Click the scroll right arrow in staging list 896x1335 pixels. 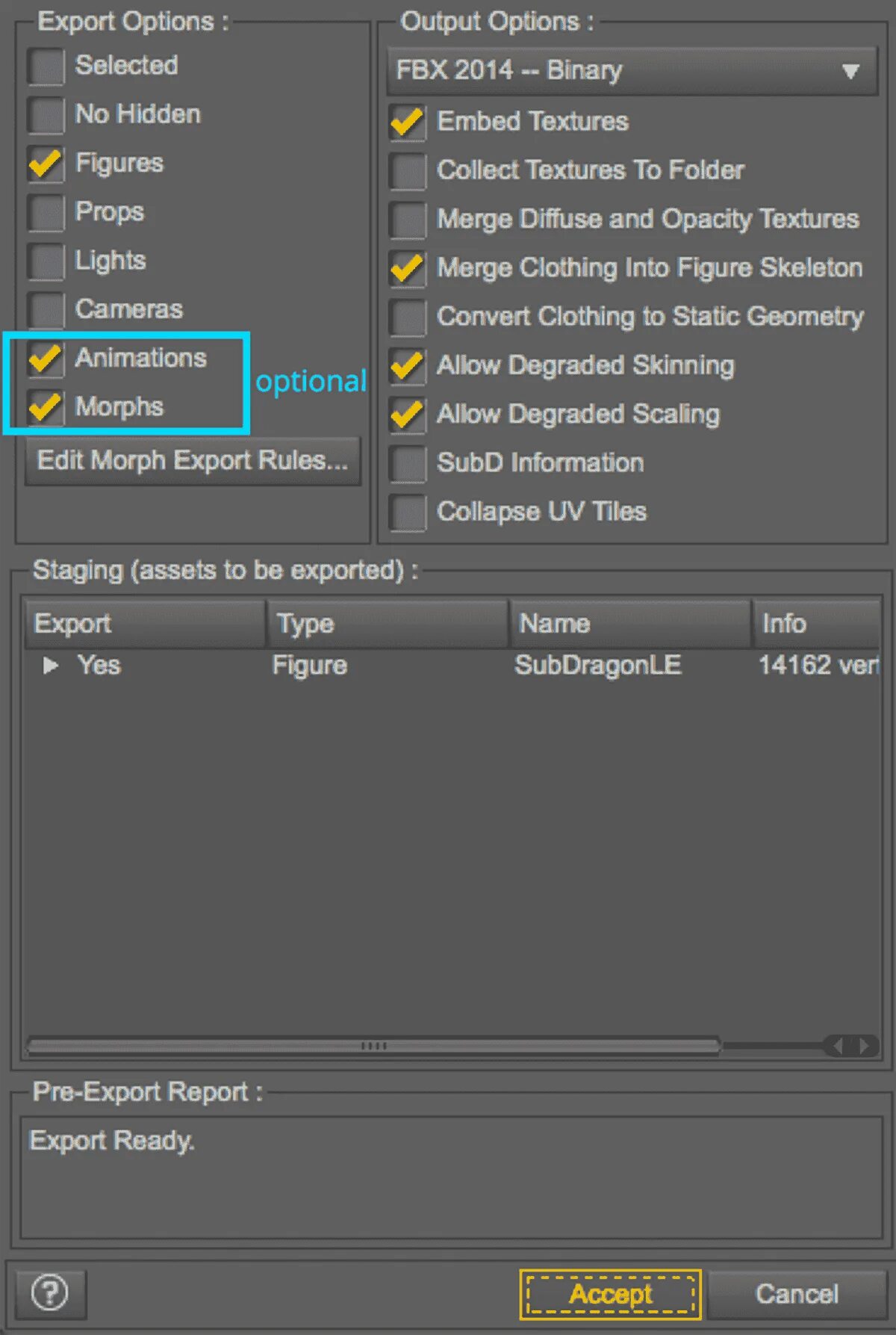click(x=865, y=1046)
